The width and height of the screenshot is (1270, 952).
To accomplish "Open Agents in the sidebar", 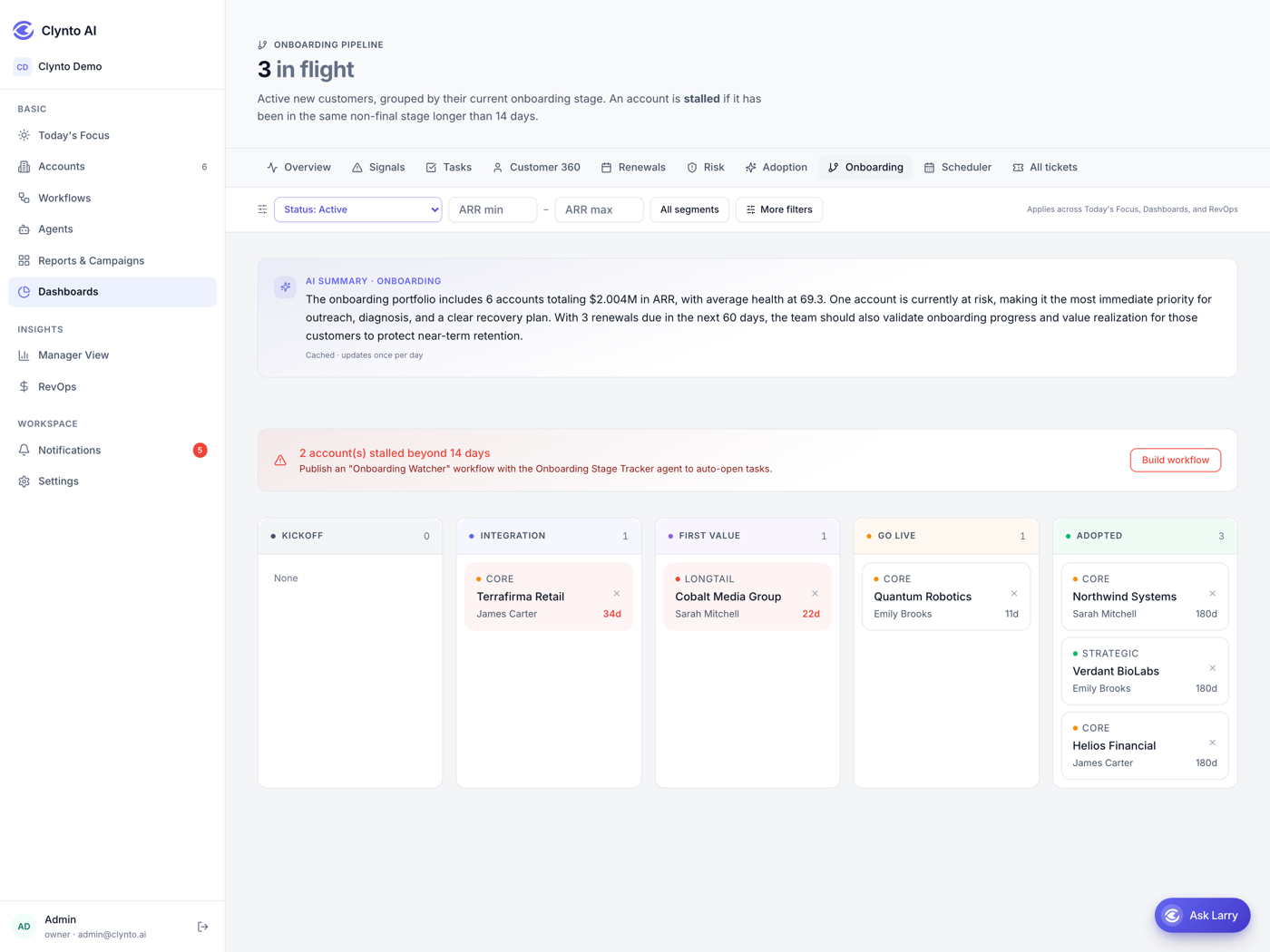I will 112,229.
